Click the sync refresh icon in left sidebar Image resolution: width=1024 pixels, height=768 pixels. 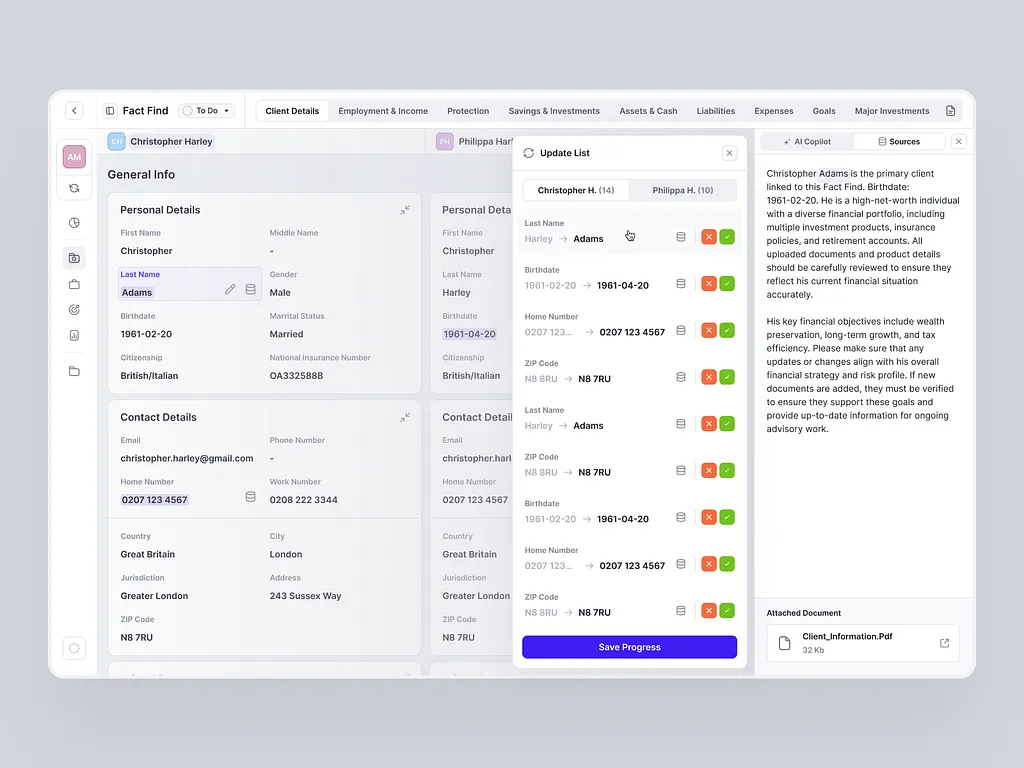tap(74, 188)
